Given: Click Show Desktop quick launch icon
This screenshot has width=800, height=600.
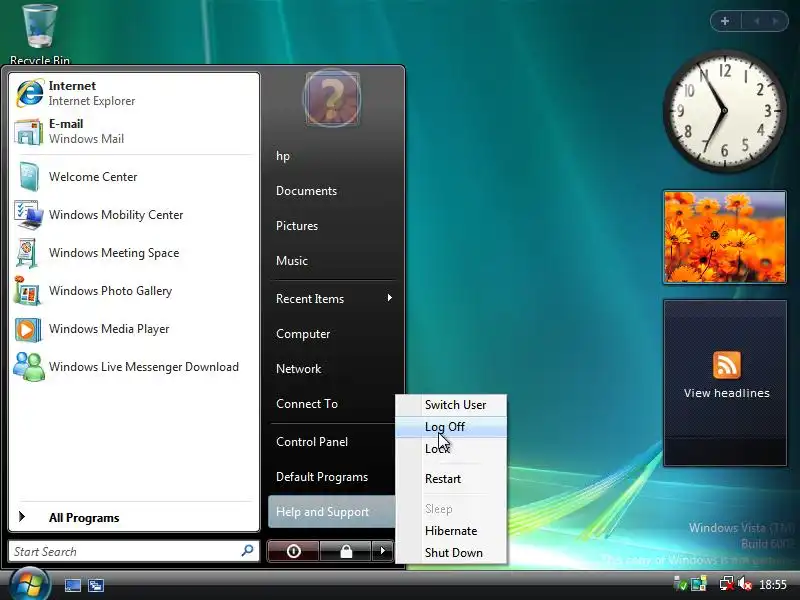Looking at the screenshot, I should [x=72, y=585].
